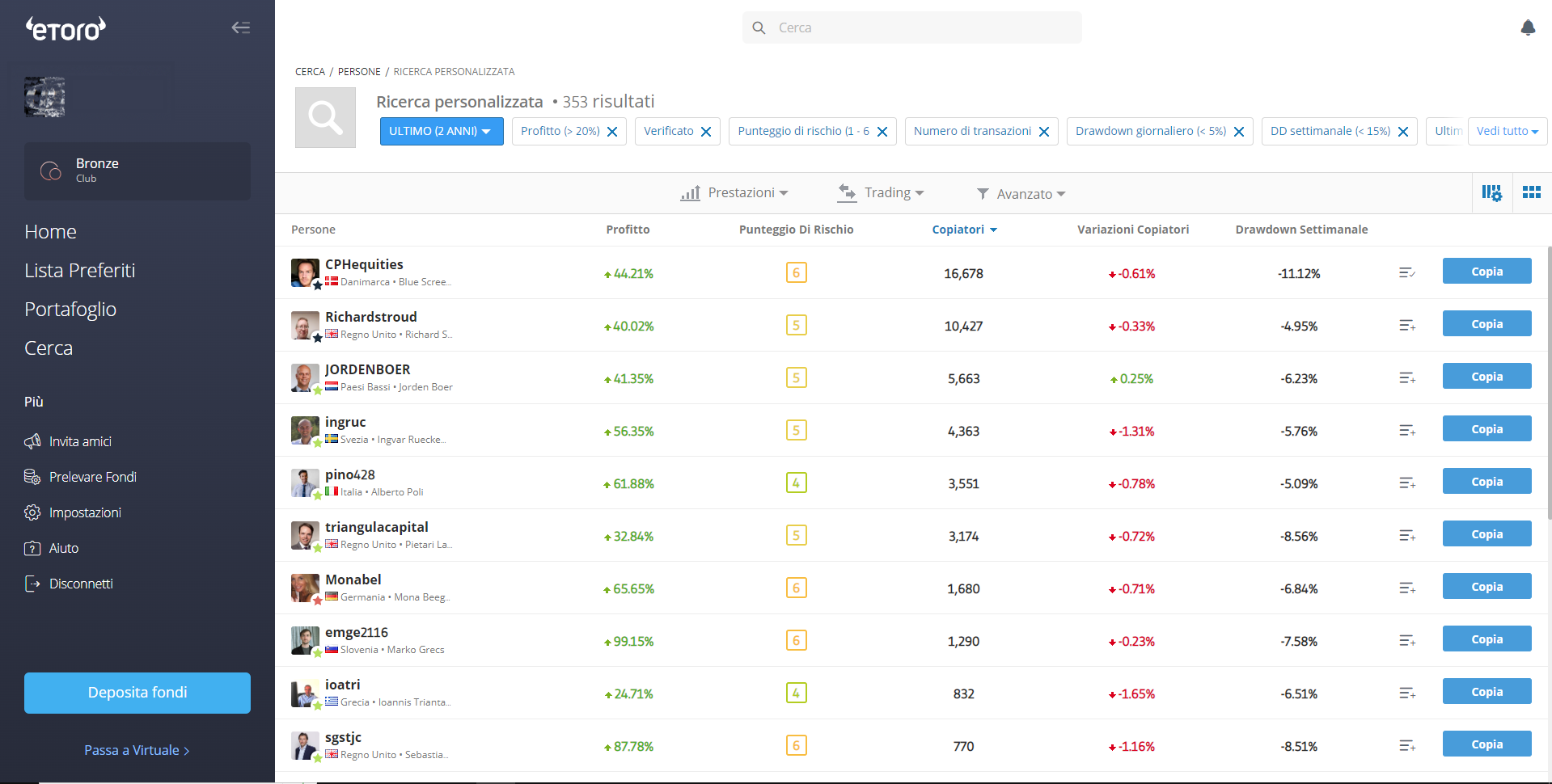Add Monabel to watchlist icon
The height and width of the screenshot is (784, 1552).
tap(1407, 588)
